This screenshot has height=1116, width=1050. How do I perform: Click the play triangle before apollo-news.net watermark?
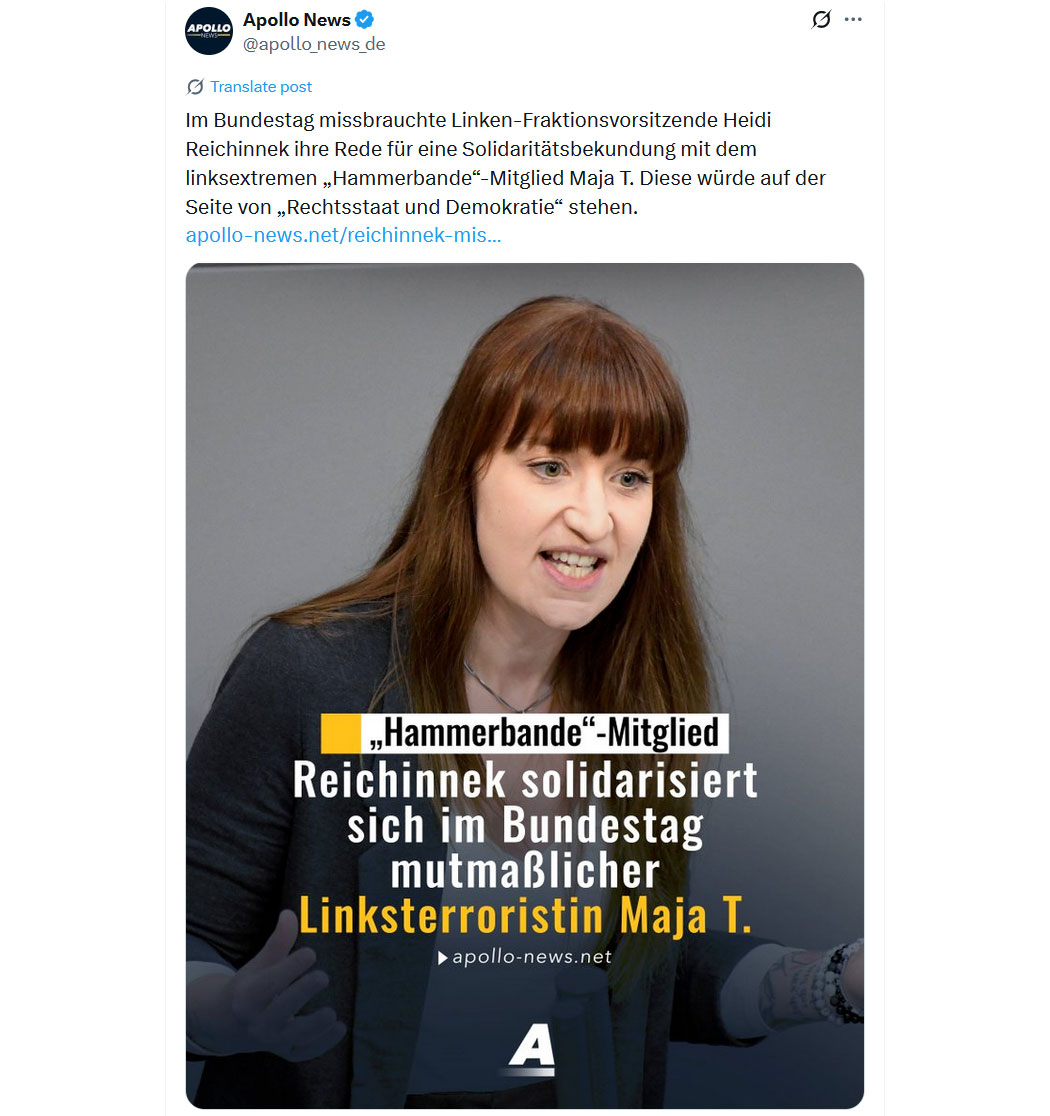coord(442,958)
